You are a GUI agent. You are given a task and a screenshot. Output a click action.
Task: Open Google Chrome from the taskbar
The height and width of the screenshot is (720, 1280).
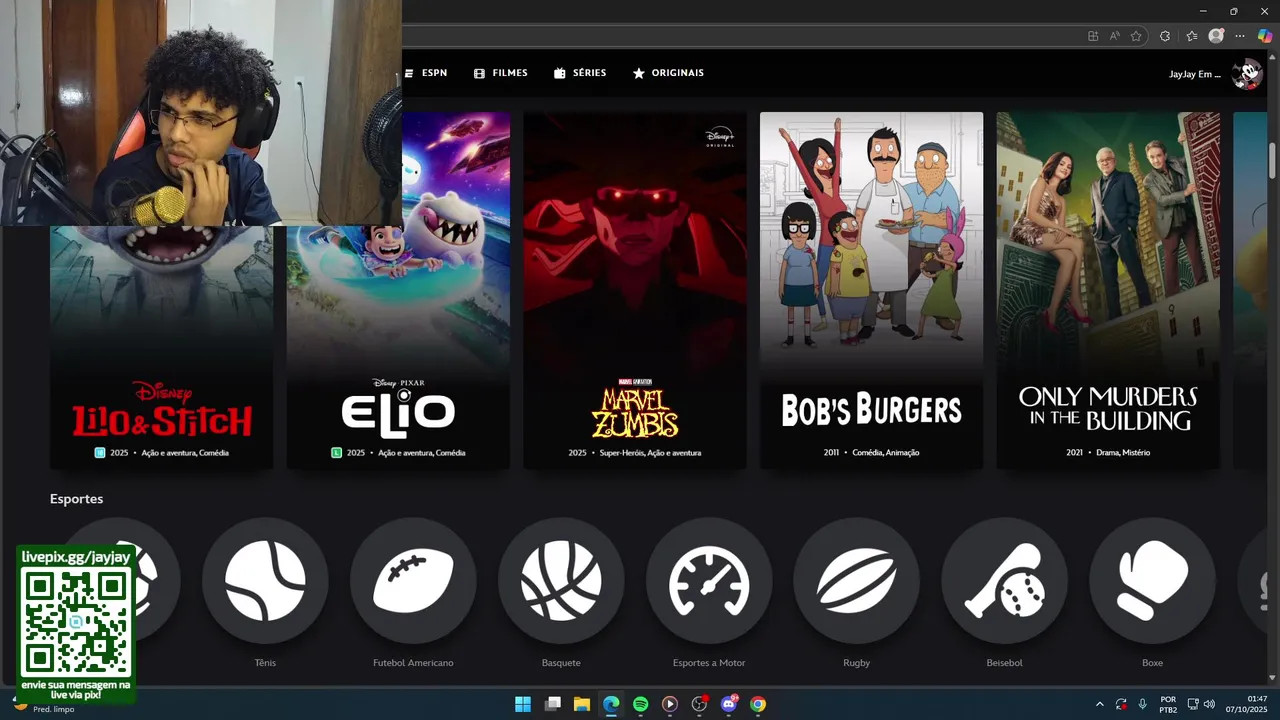coord(758,704)
